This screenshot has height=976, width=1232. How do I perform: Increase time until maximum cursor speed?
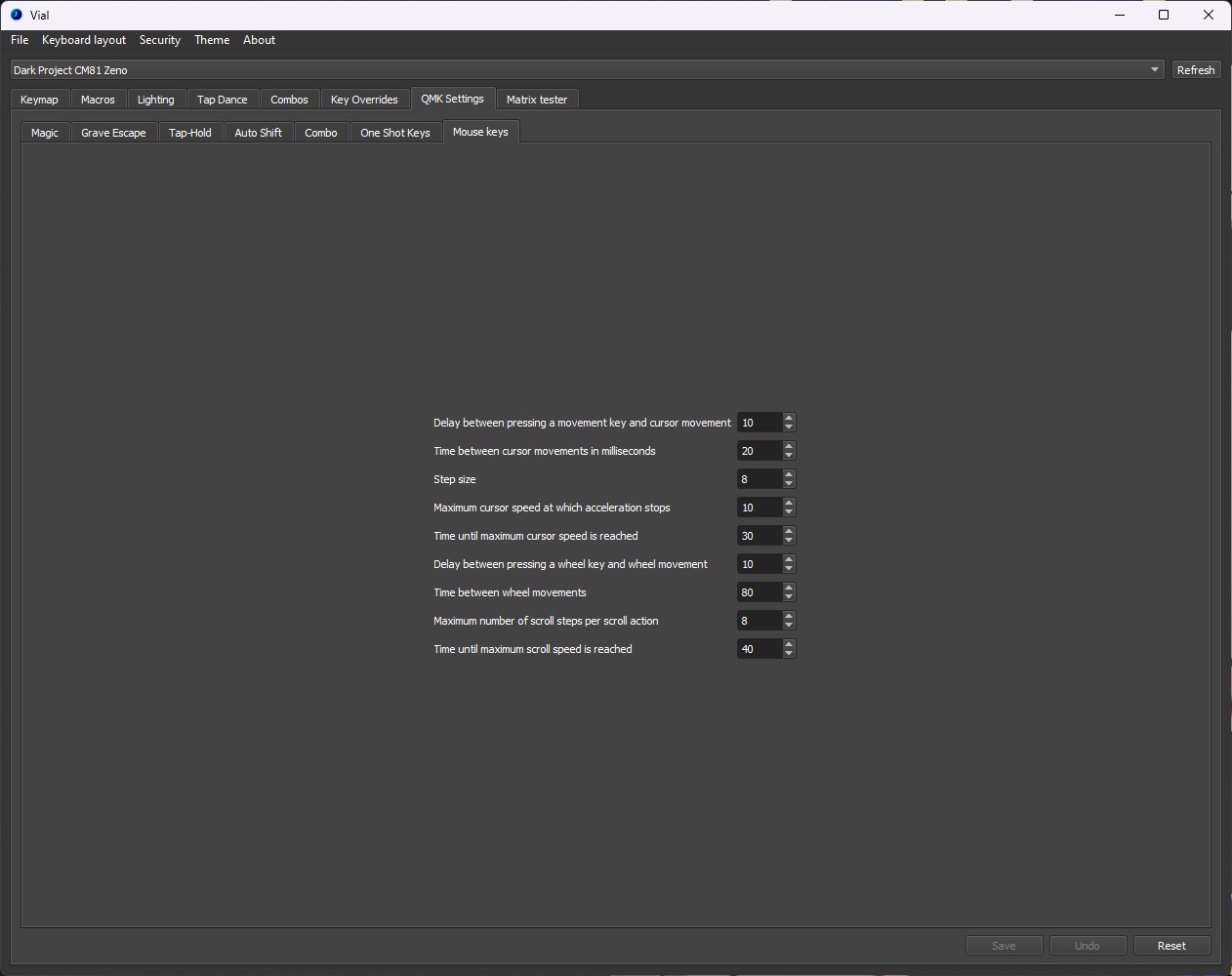(789, 531)
